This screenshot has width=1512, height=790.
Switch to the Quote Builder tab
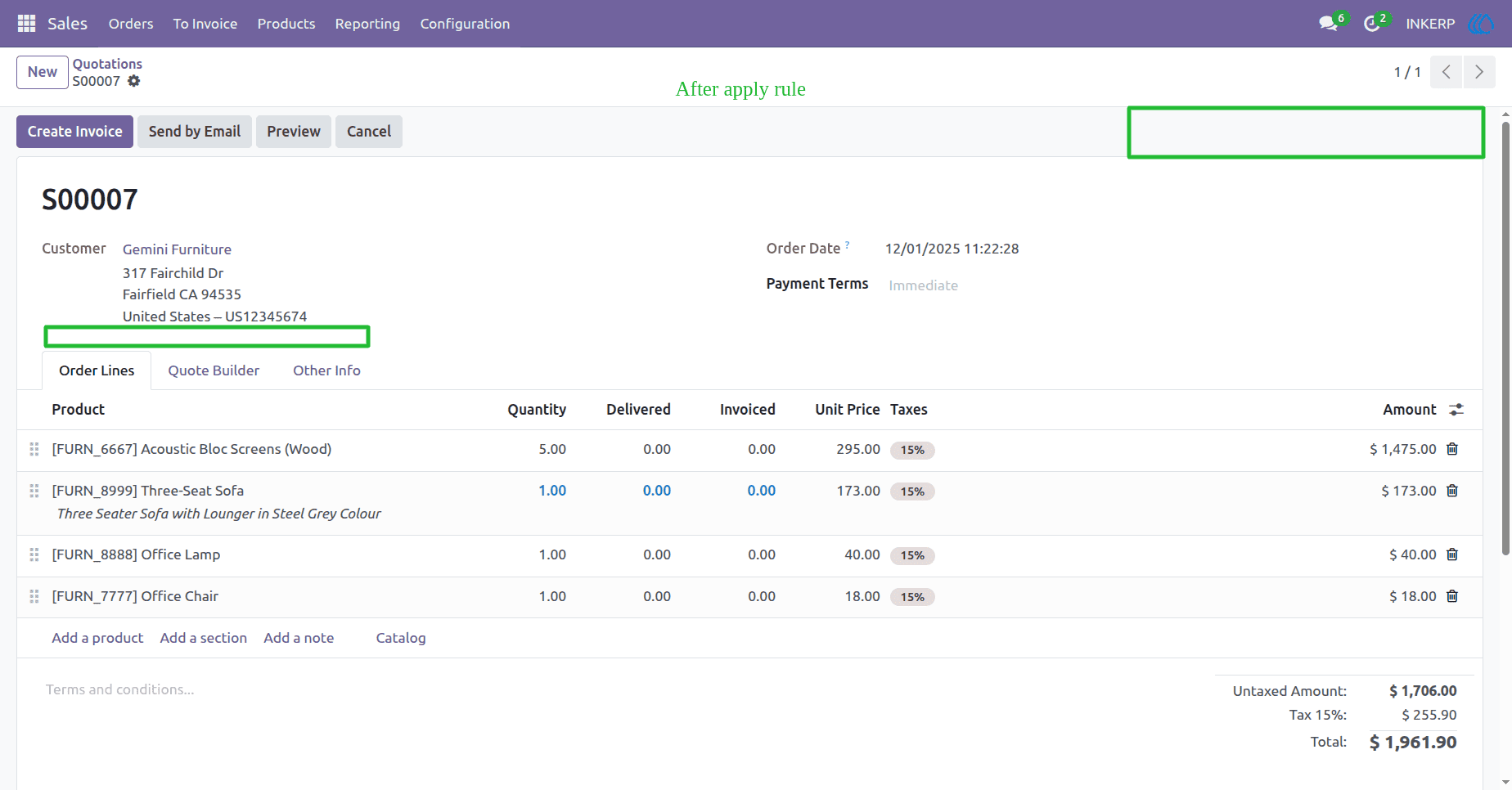pyautogui.click(x=214, y=370)
